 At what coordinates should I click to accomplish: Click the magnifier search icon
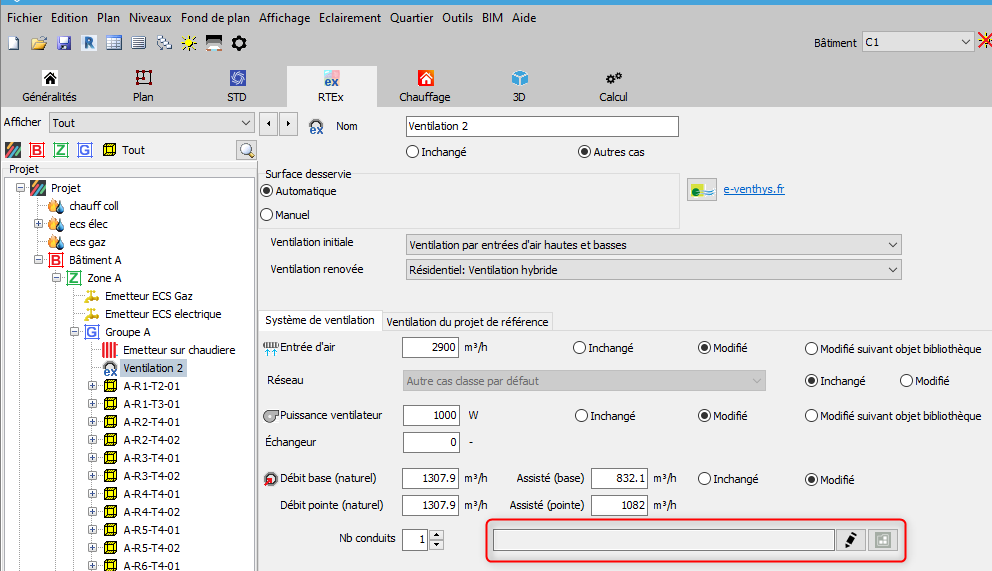pyautogui.click(x=245, y=150)
